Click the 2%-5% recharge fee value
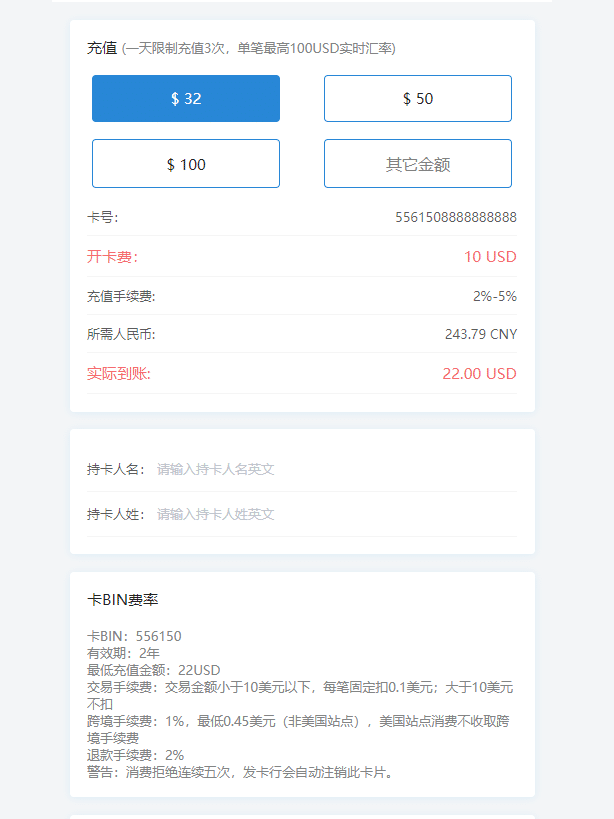This screenshot has height=819, width=614. click(x=495, y=296)
